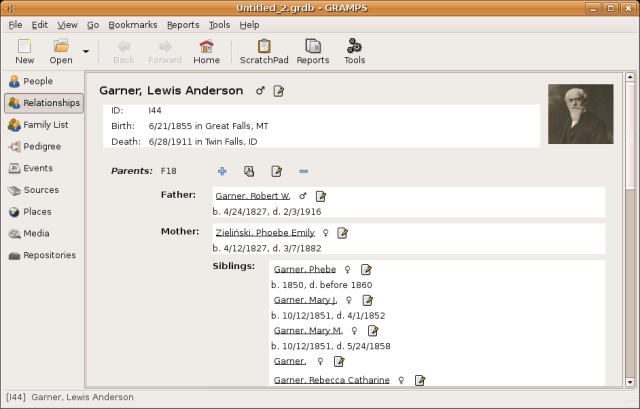Open the Sources view in sidebar
640x409 pixels.
[43, 190]
